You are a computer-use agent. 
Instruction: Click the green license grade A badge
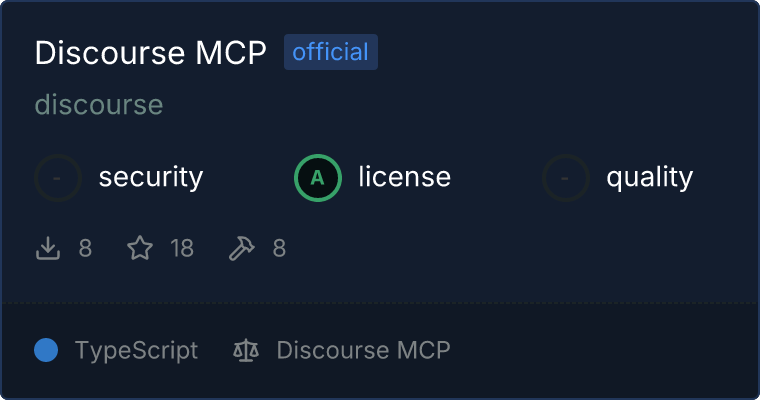point(318,178)
